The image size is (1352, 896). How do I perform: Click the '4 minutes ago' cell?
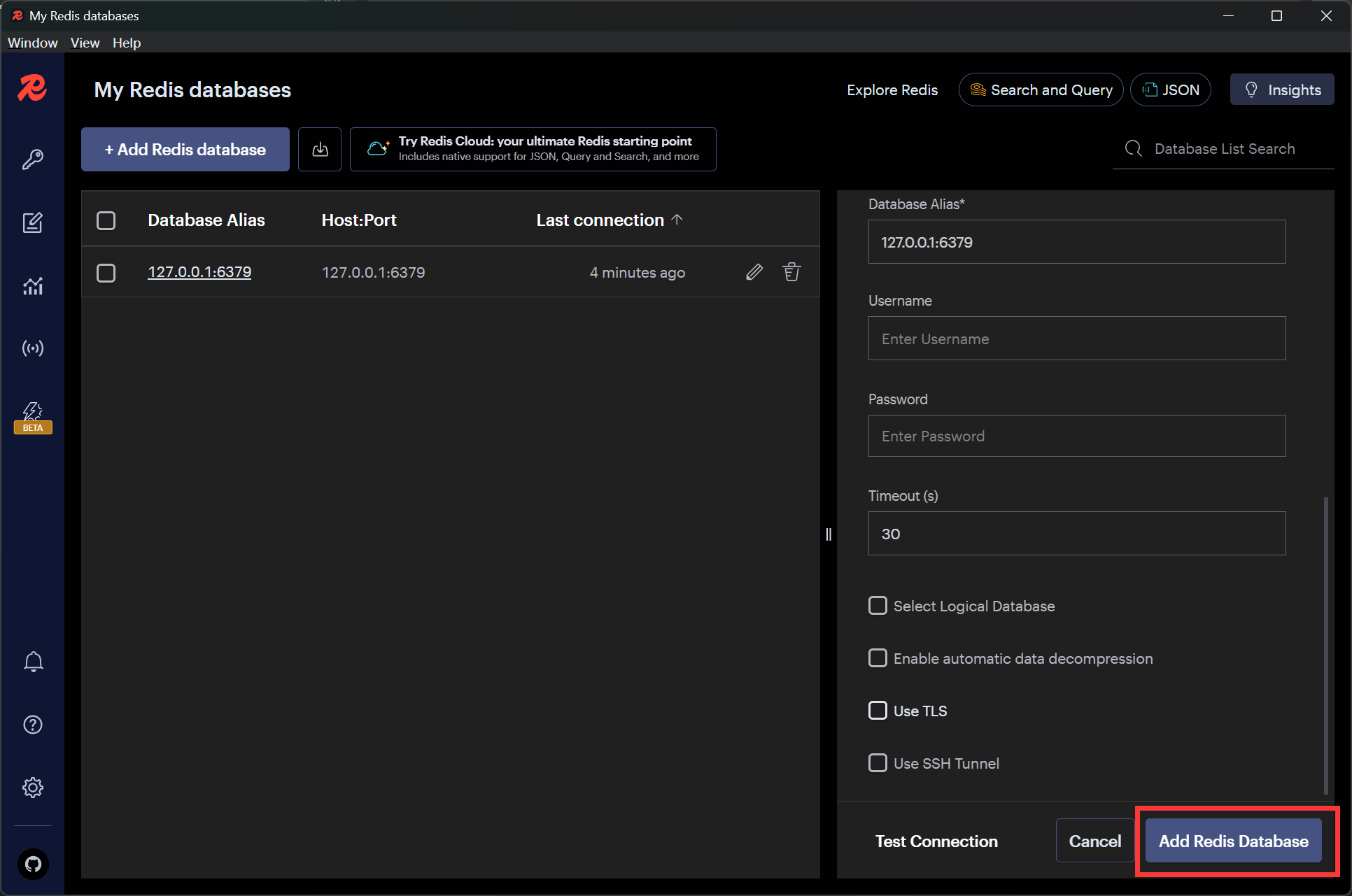[638, 273]
